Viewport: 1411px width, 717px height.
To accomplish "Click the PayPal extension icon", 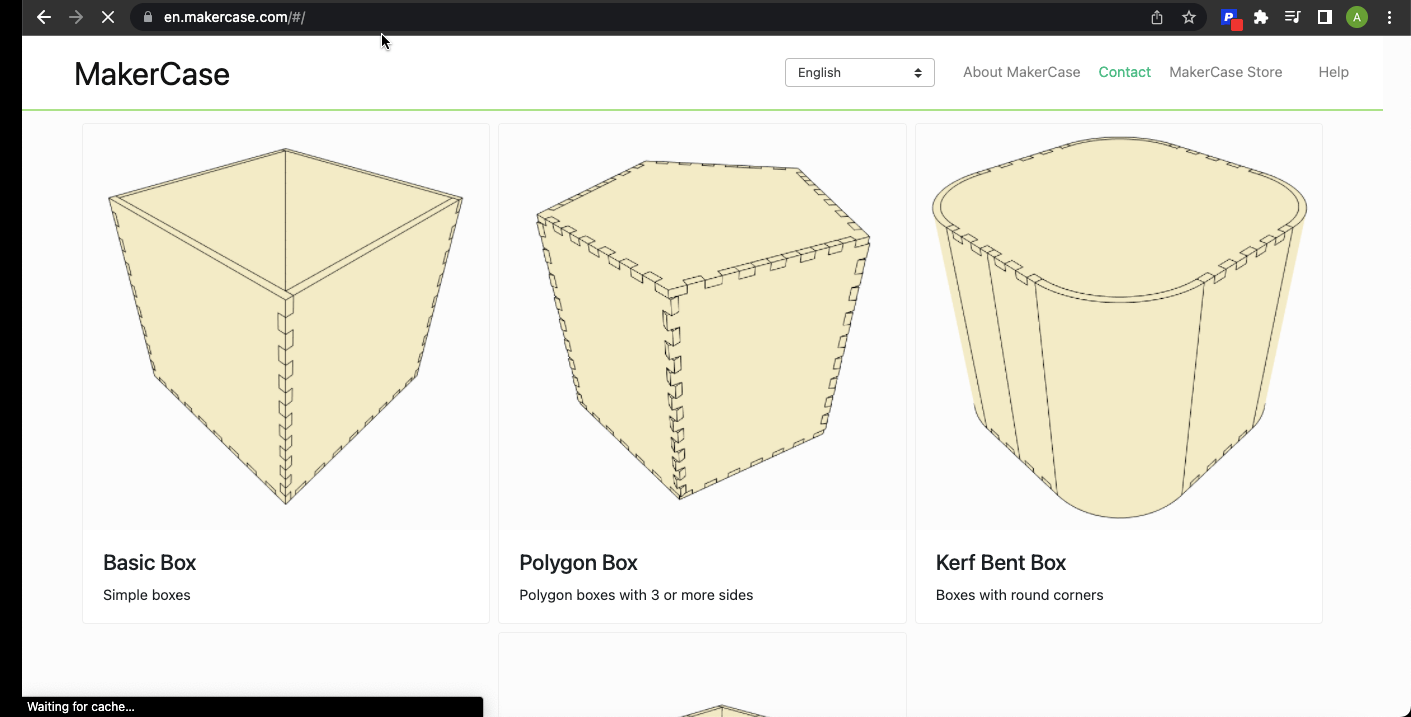I will pos(1231,17).
